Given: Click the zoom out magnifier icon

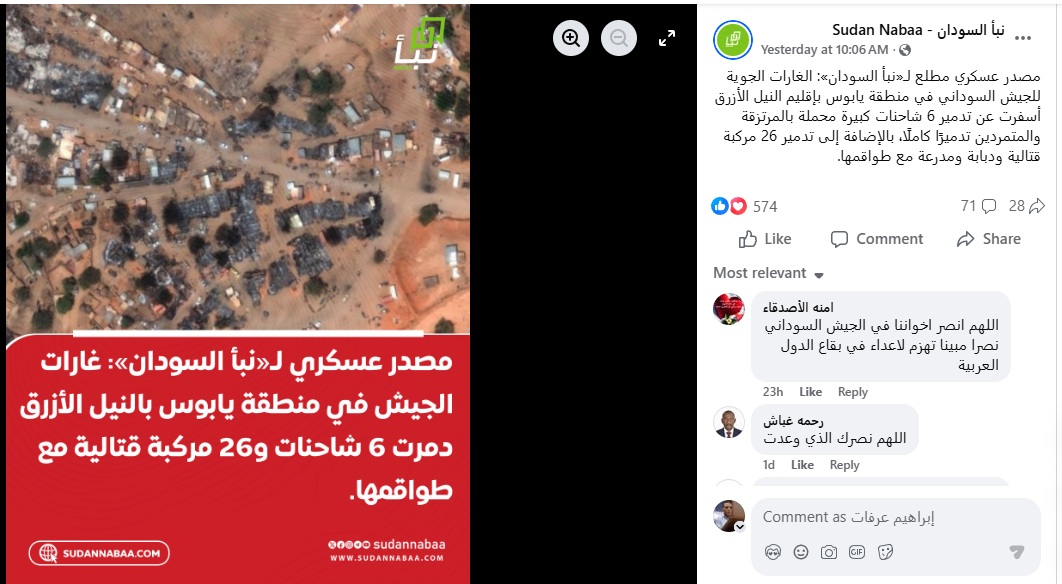Looking at the screenshot, I should pyautogui.click(x=619, y=38).
